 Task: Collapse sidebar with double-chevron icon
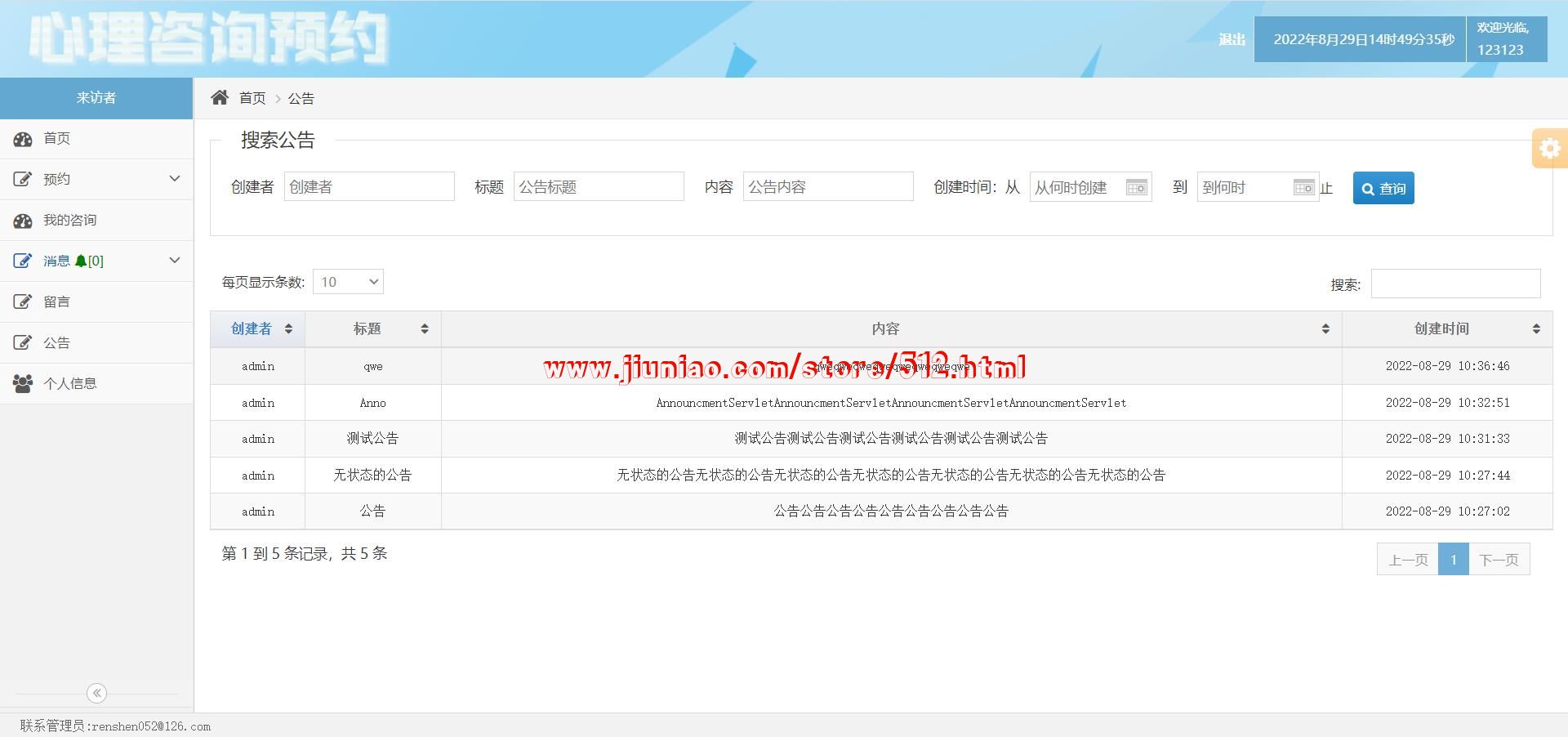[x=96, y=693]
